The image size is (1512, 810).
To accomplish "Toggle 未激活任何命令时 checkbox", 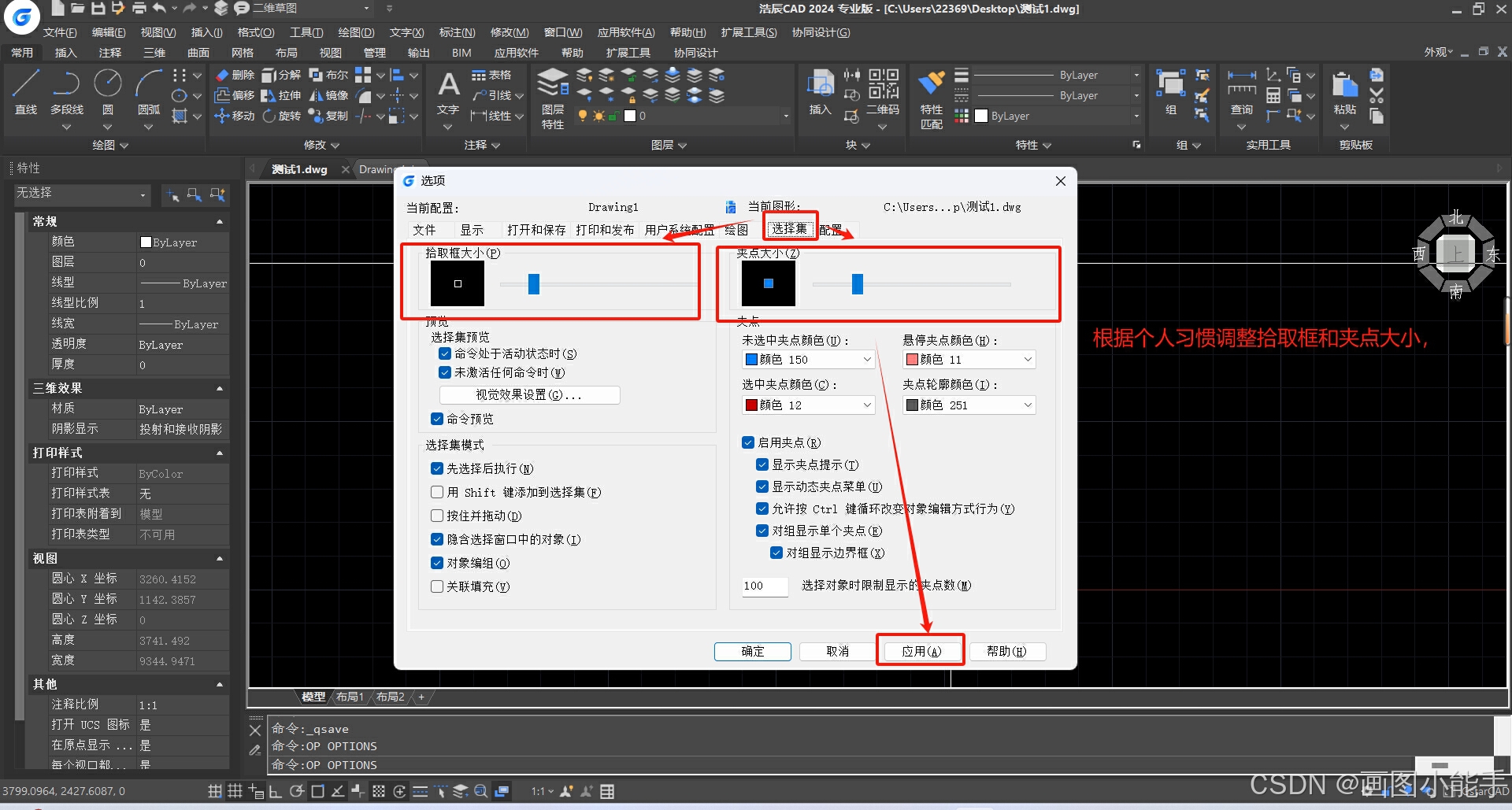I will (x=445, y=372).
